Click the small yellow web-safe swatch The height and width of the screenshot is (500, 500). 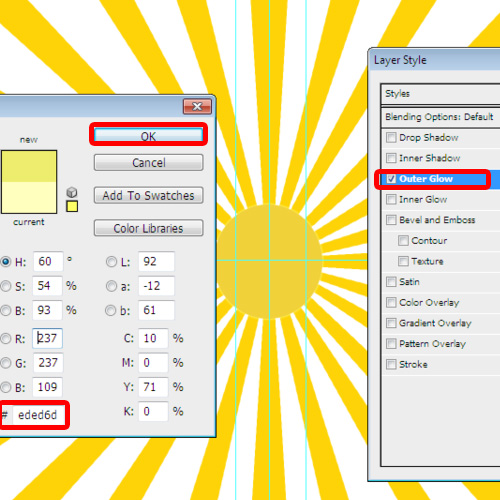(x=72, y=206)
